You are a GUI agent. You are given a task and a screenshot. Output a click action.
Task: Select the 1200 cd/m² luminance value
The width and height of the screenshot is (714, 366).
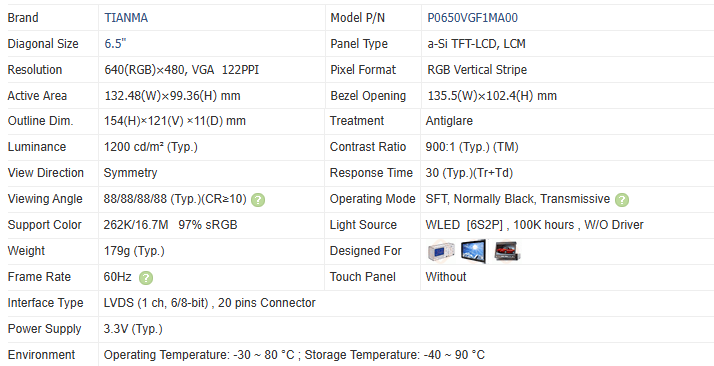pyautogui.click(x=151, y=147)
